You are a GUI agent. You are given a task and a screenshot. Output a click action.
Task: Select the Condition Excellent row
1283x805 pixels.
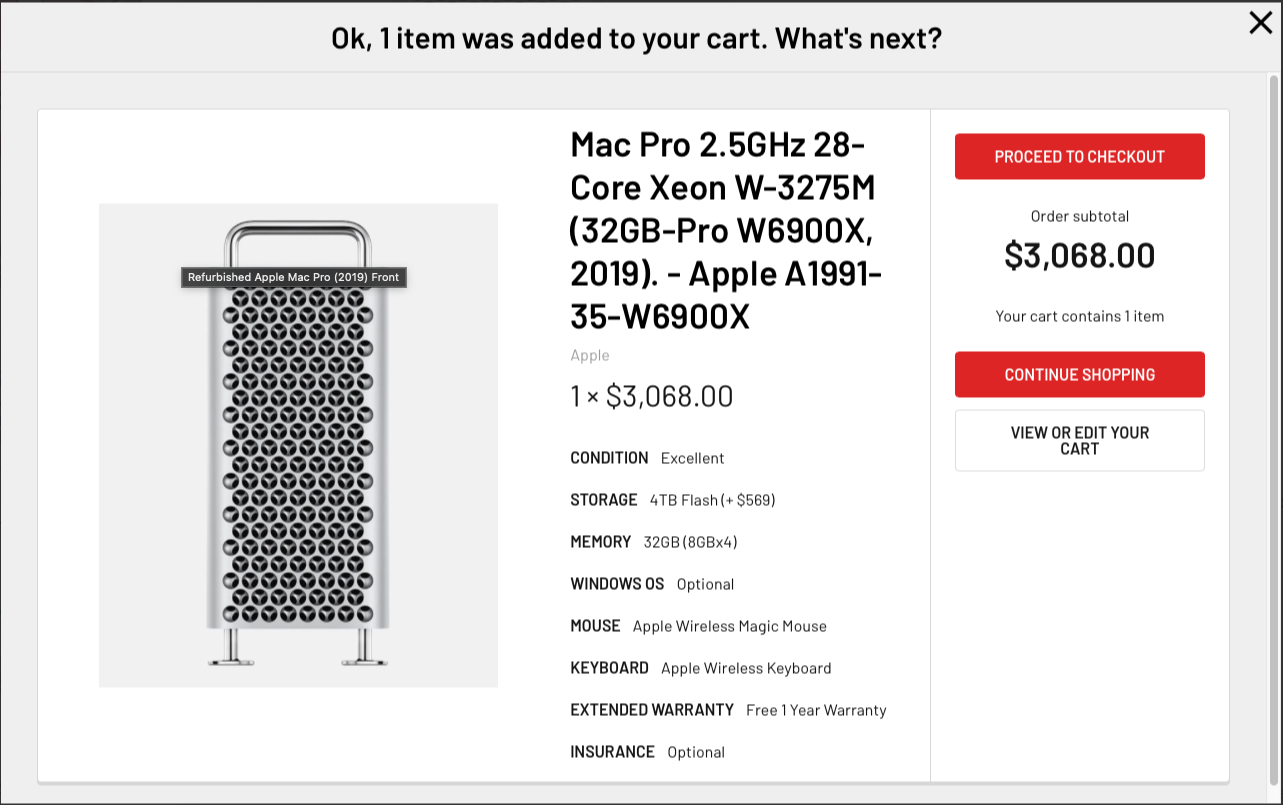647,458
